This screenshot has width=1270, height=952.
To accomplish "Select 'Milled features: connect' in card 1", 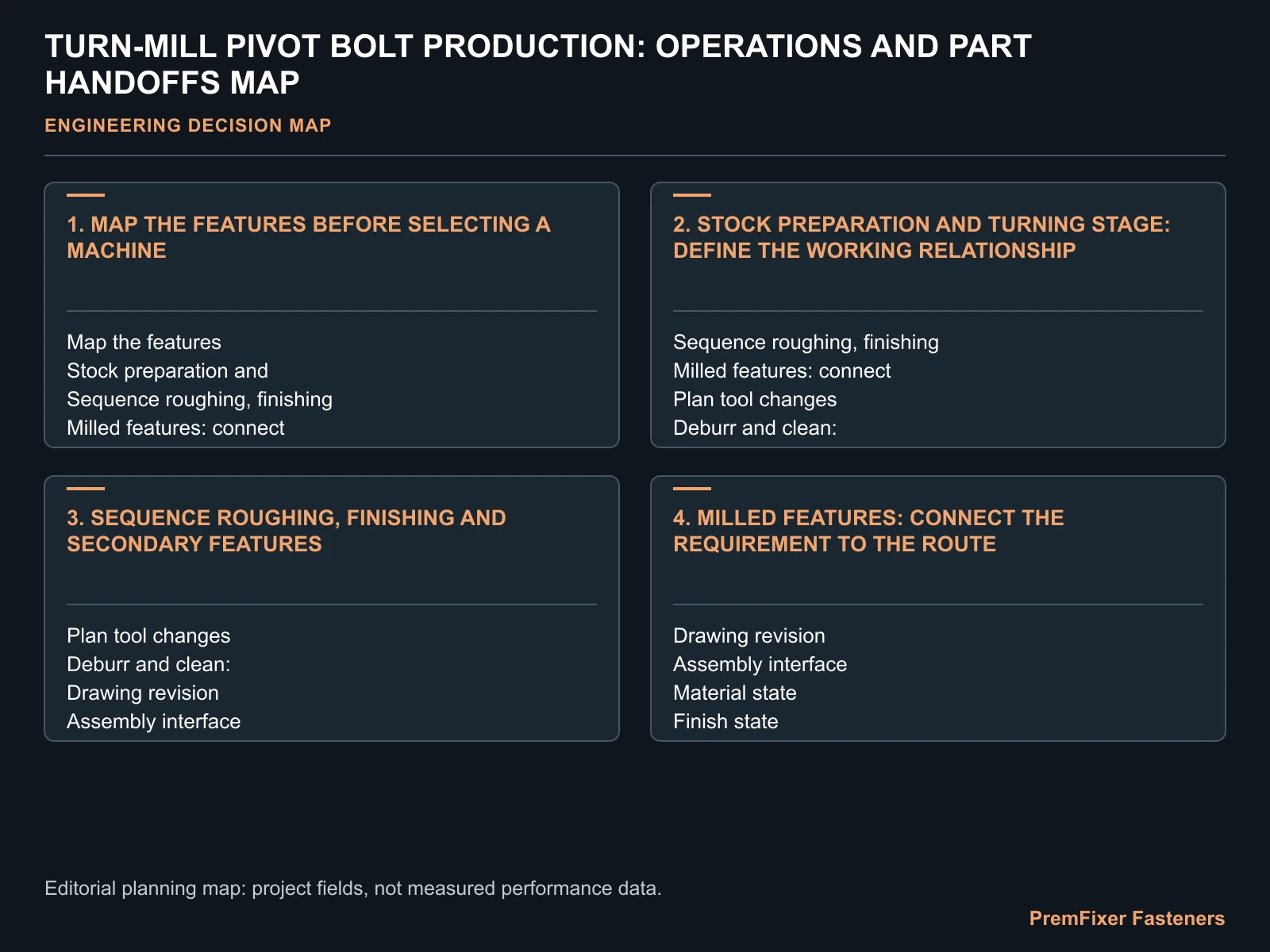I will [175, 428].
